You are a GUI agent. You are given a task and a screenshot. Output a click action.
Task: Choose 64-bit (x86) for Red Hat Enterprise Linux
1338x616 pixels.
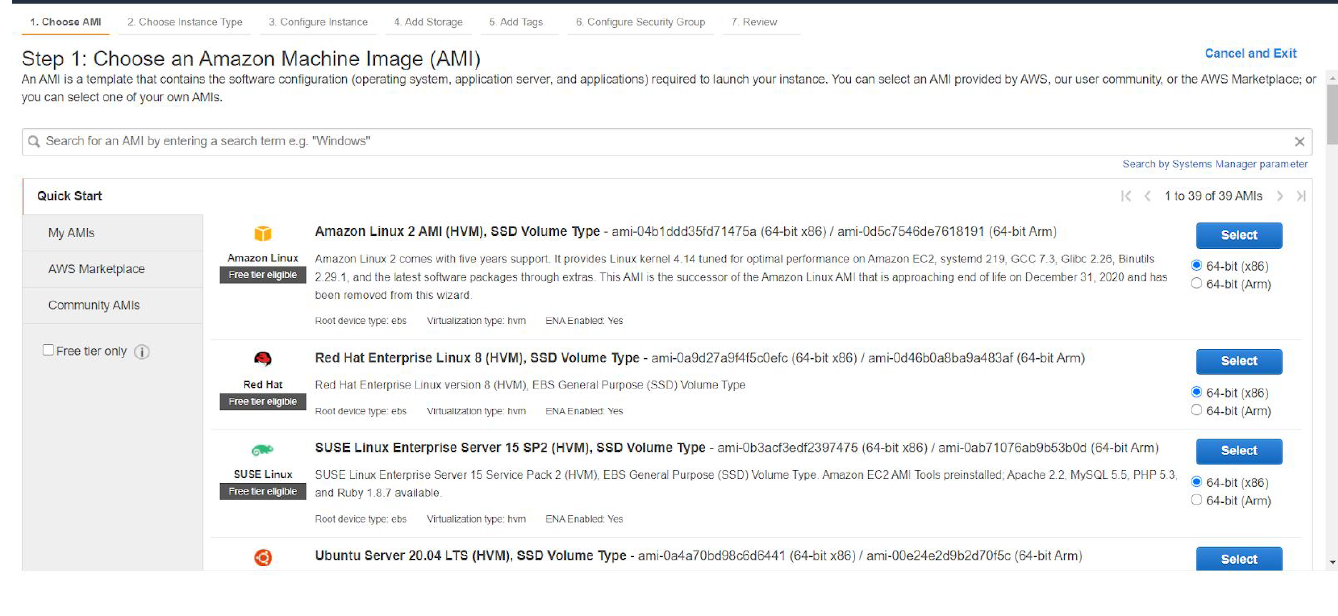pos(1197,393)
